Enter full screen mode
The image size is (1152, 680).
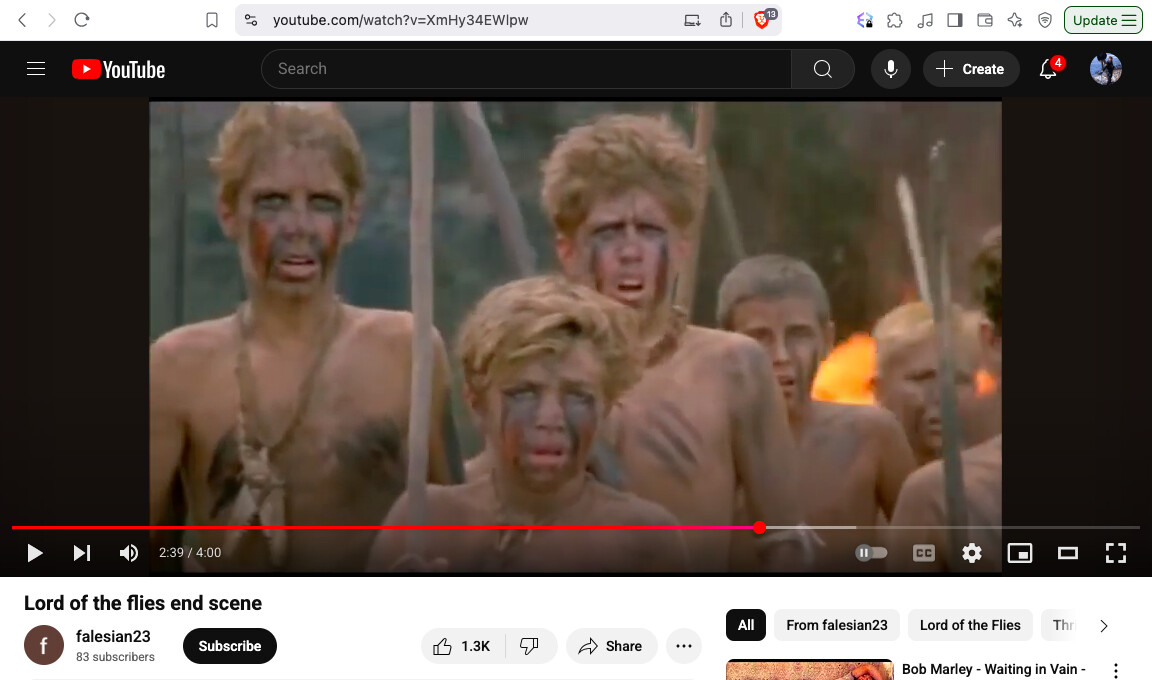pos(1116,552)
